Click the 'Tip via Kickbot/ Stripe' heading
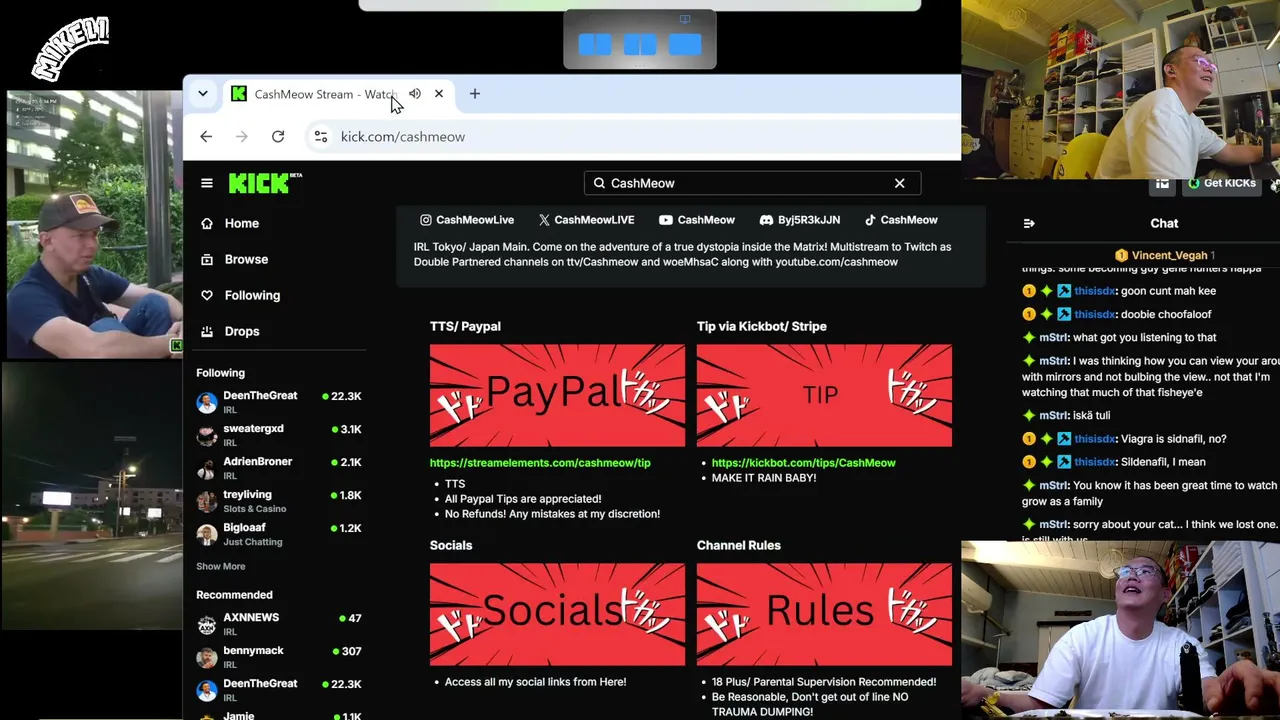This screenshot has width=1280, height=720. 762,326
